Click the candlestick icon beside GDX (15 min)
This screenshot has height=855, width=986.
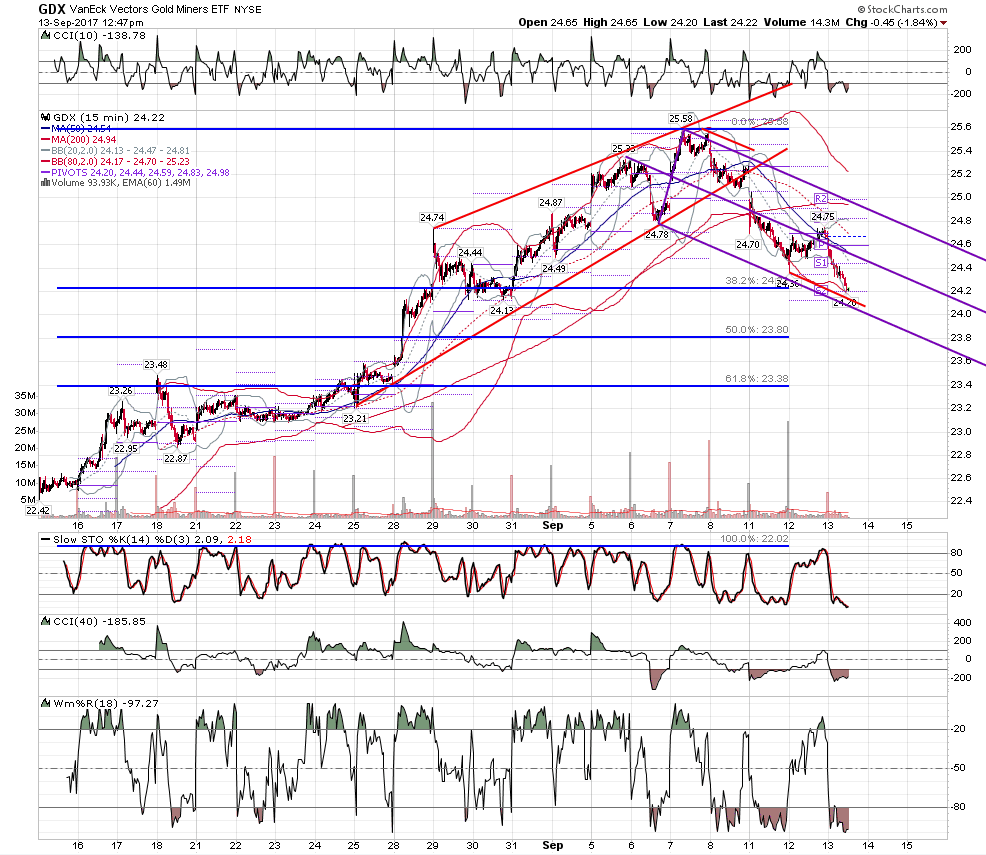45,118
